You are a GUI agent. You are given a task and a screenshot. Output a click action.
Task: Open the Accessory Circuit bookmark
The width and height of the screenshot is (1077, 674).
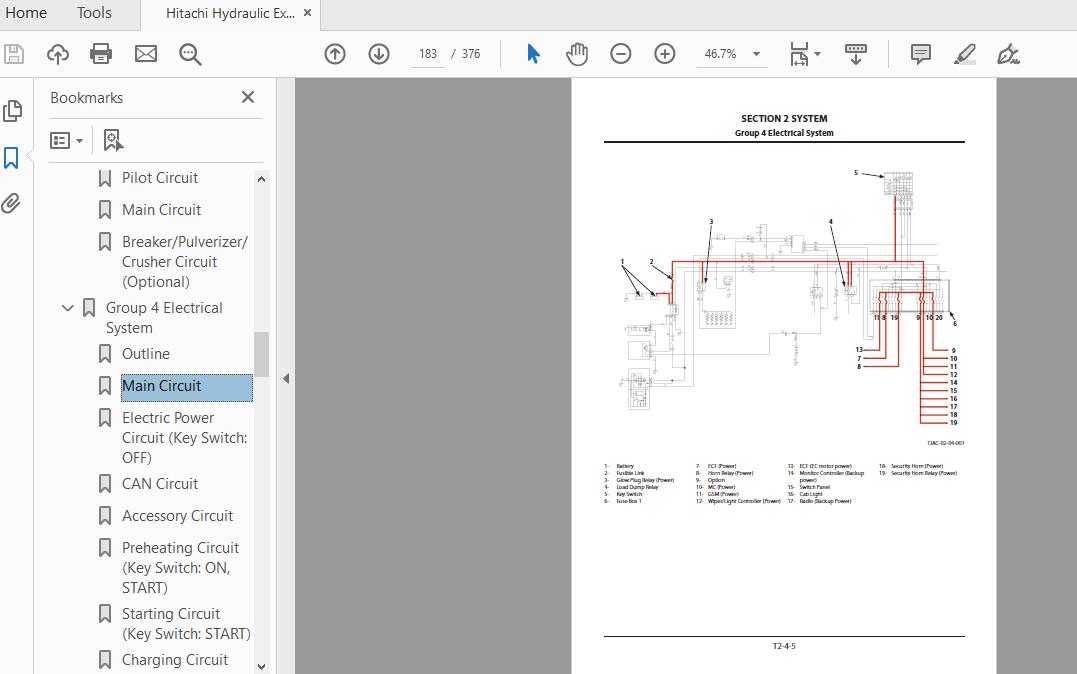point(177,516)
